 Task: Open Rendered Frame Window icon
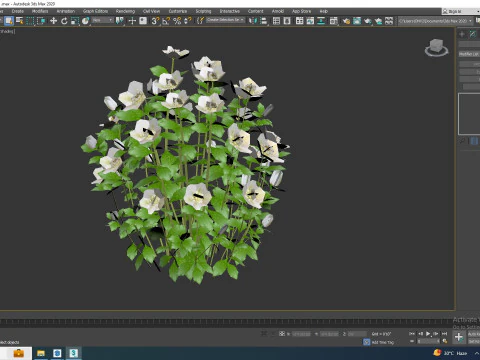[x=357, y=21]
